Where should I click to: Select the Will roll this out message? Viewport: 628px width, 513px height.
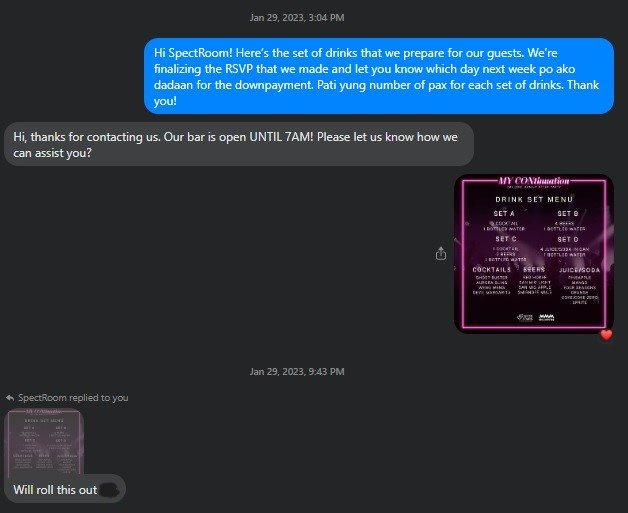(x=65, y=489)
